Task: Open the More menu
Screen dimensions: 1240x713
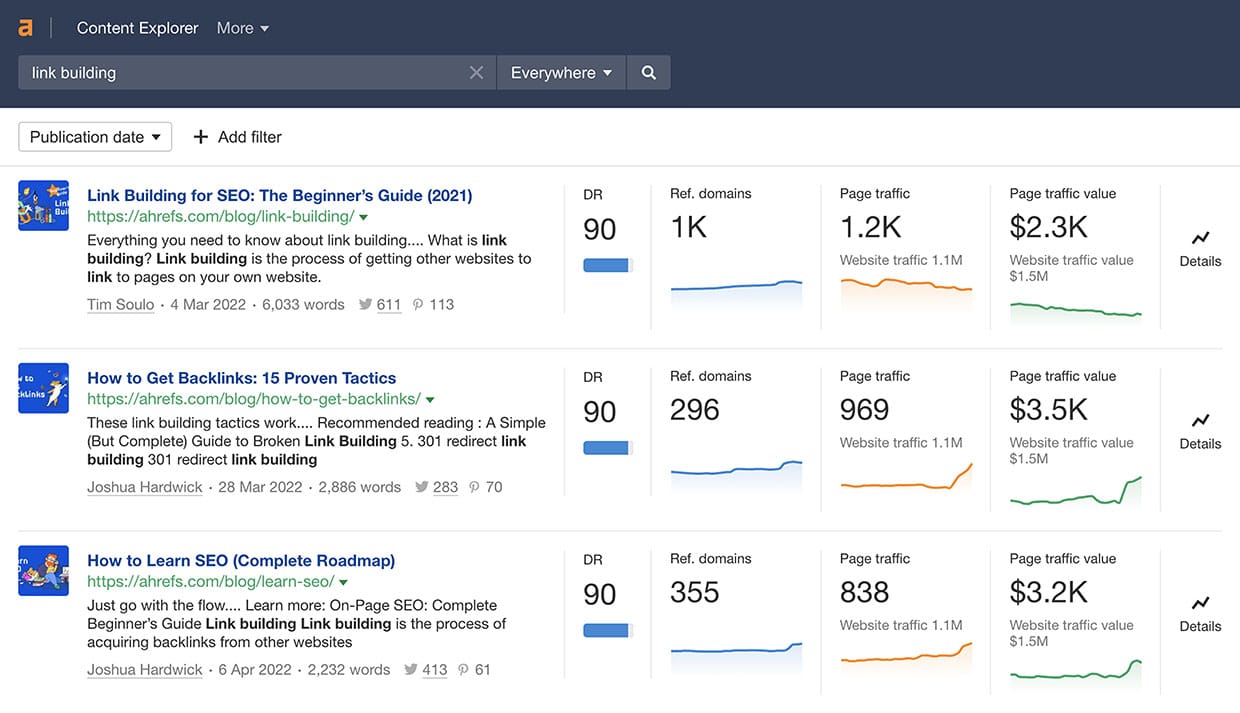Action: tap(243, 28)
